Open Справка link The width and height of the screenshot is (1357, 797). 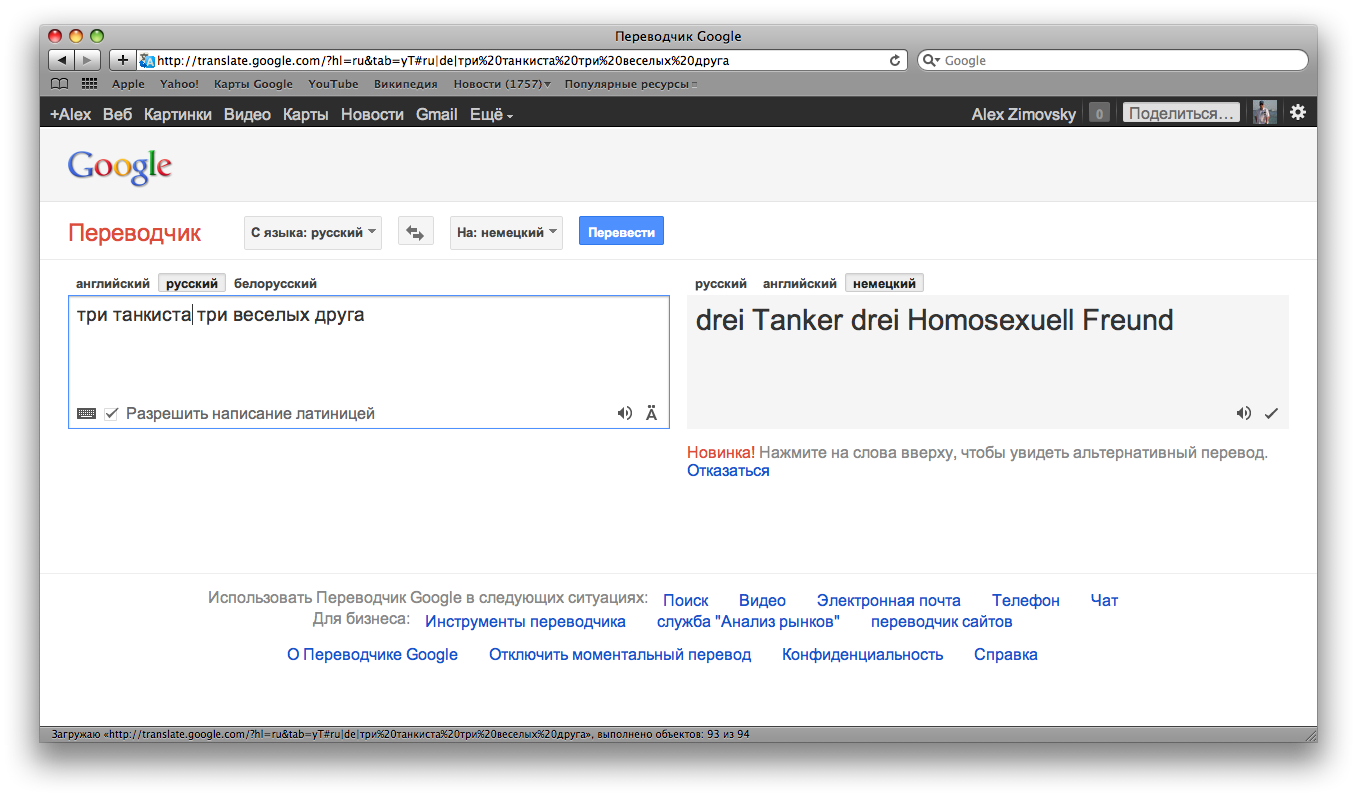pyautogui.click(x=1006, y=654)
